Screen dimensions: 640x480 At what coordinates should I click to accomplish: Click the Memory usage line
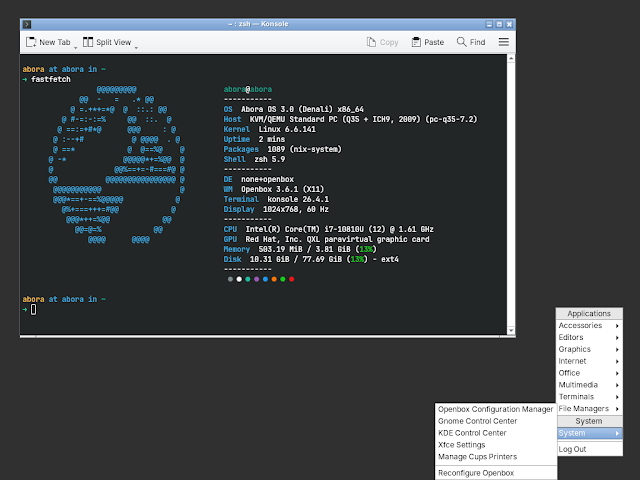tap(300, 249)
